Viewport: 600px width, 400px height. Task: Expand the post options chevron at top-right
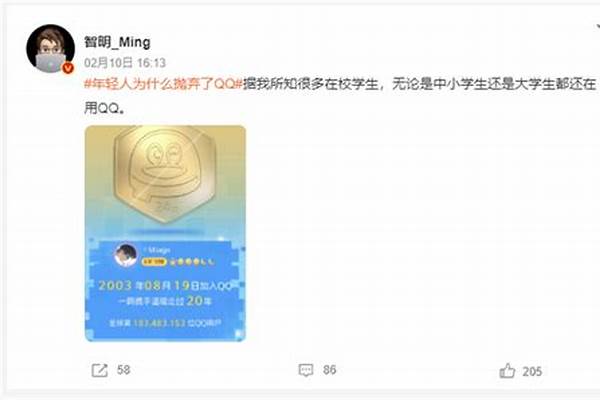(598, 27)
